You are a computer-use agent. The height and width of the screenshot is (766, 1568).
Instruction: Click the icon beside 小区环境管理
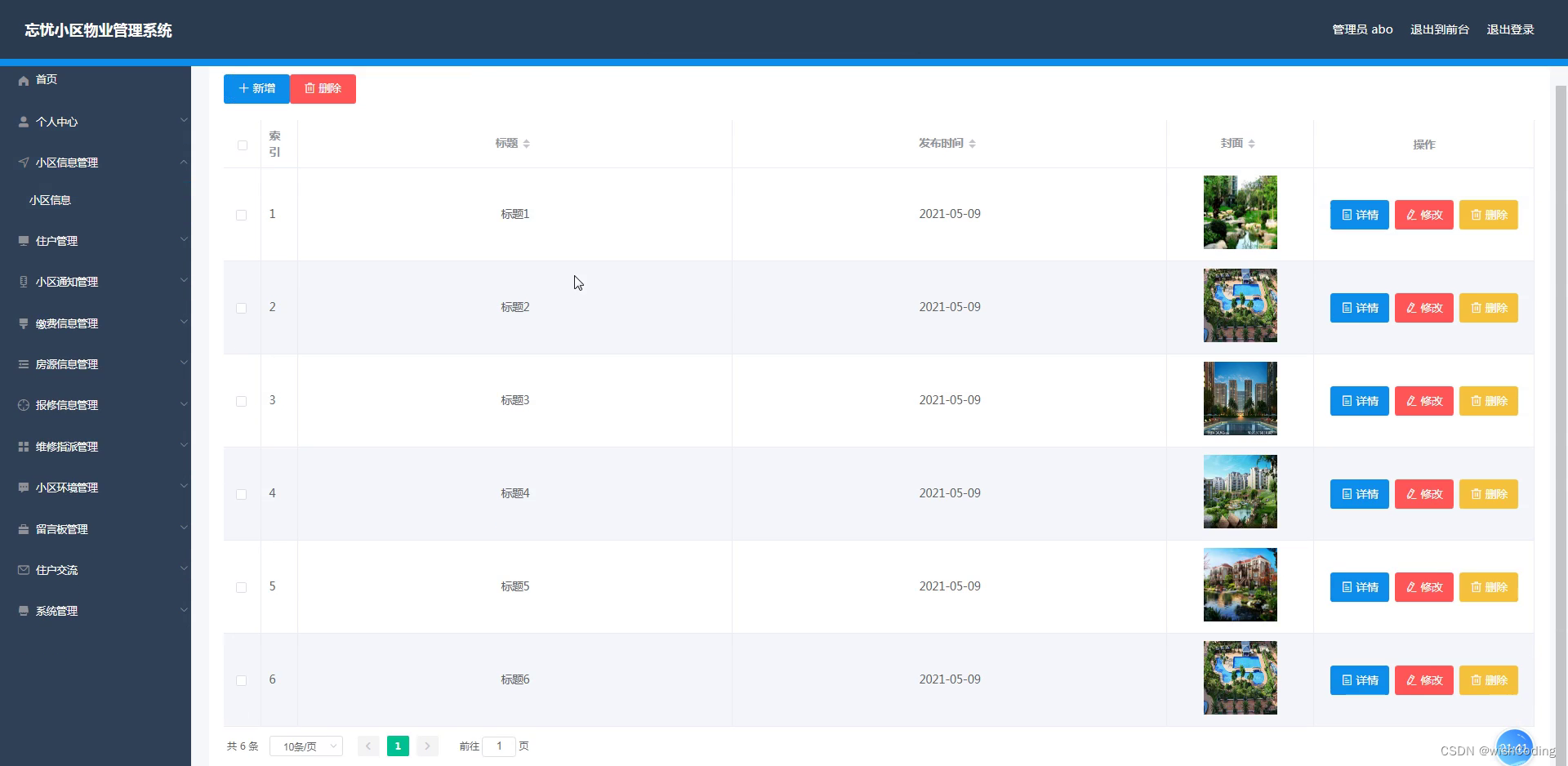[x=24, y=488]
